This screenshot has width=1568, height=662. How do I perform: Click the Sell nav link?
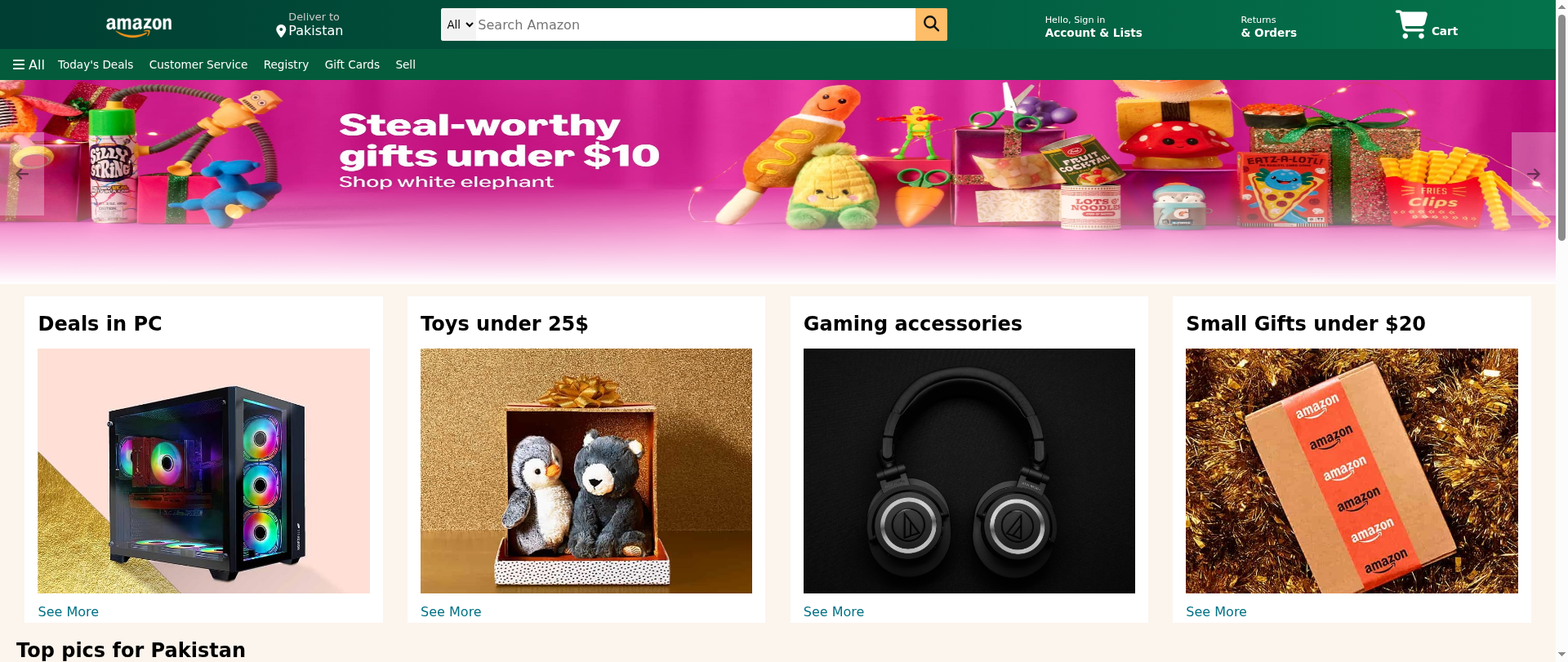[405, 64]
